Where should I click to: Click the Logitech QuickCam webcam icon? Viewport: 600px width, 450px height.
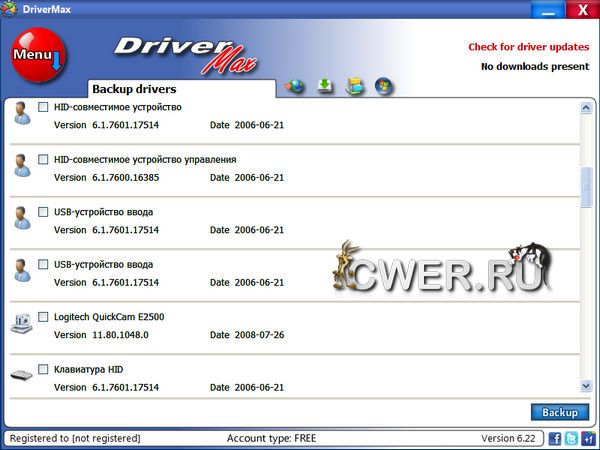tap(21, 323)
